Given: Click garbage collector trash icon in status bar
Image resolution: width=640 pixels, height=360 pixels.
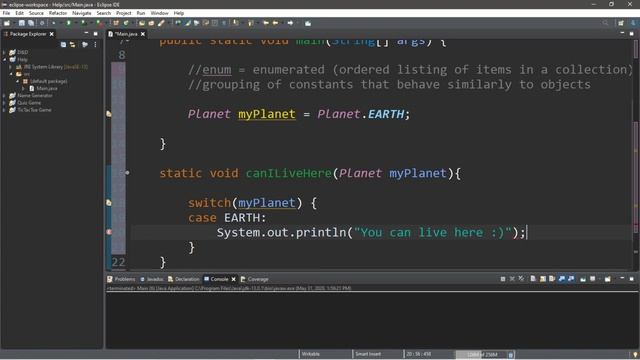Looking at the screenshot, I should tap(510, 355).
